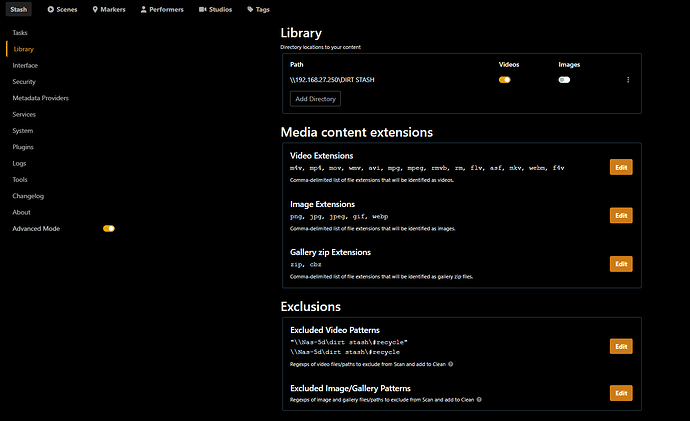Screen dimensions: 690x421
Task: Disable Videos toggle for DIRT STASH path
Action: coord(504,79)
